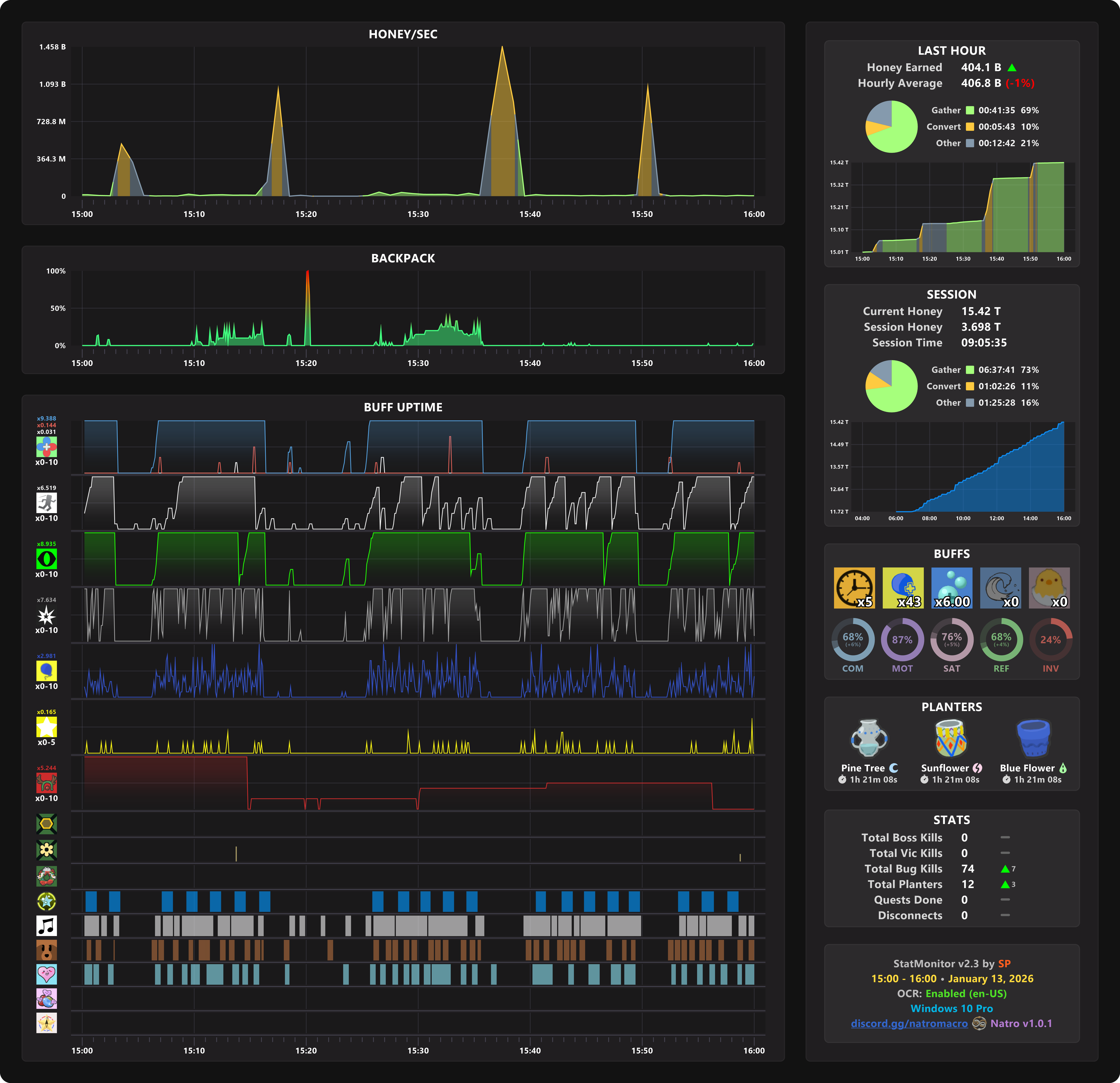Click the Haste running-figure buff icon
This screenshot has height=1083, width=1120.
point(46,503)
